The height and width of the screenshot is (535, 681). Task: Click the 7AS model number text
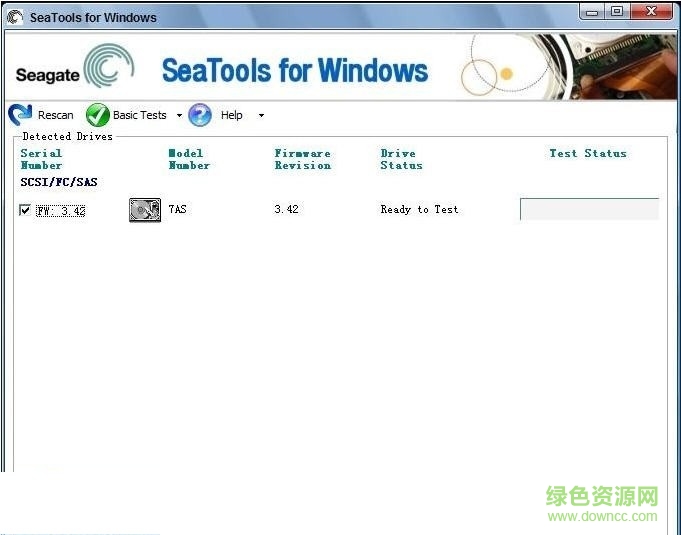[x=177, y=209]
